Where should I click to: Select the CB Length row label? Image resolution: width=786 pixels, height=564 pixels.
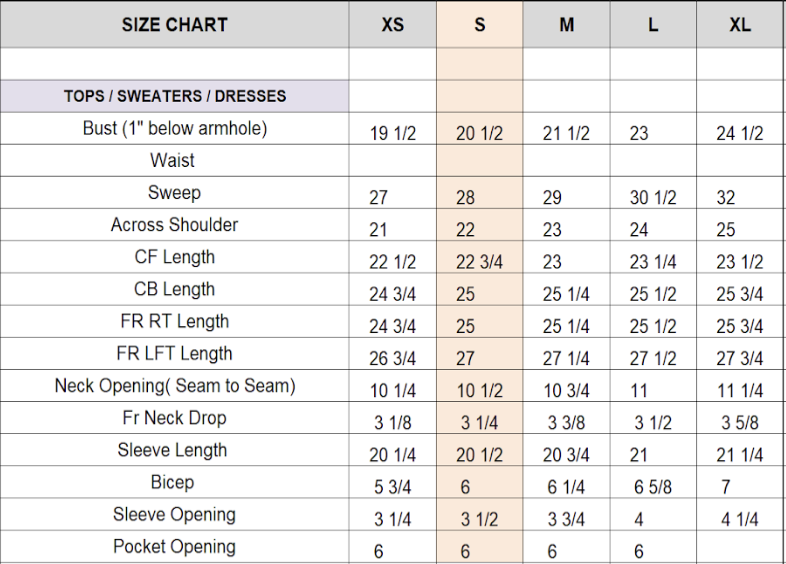click(x=175, y=290)
